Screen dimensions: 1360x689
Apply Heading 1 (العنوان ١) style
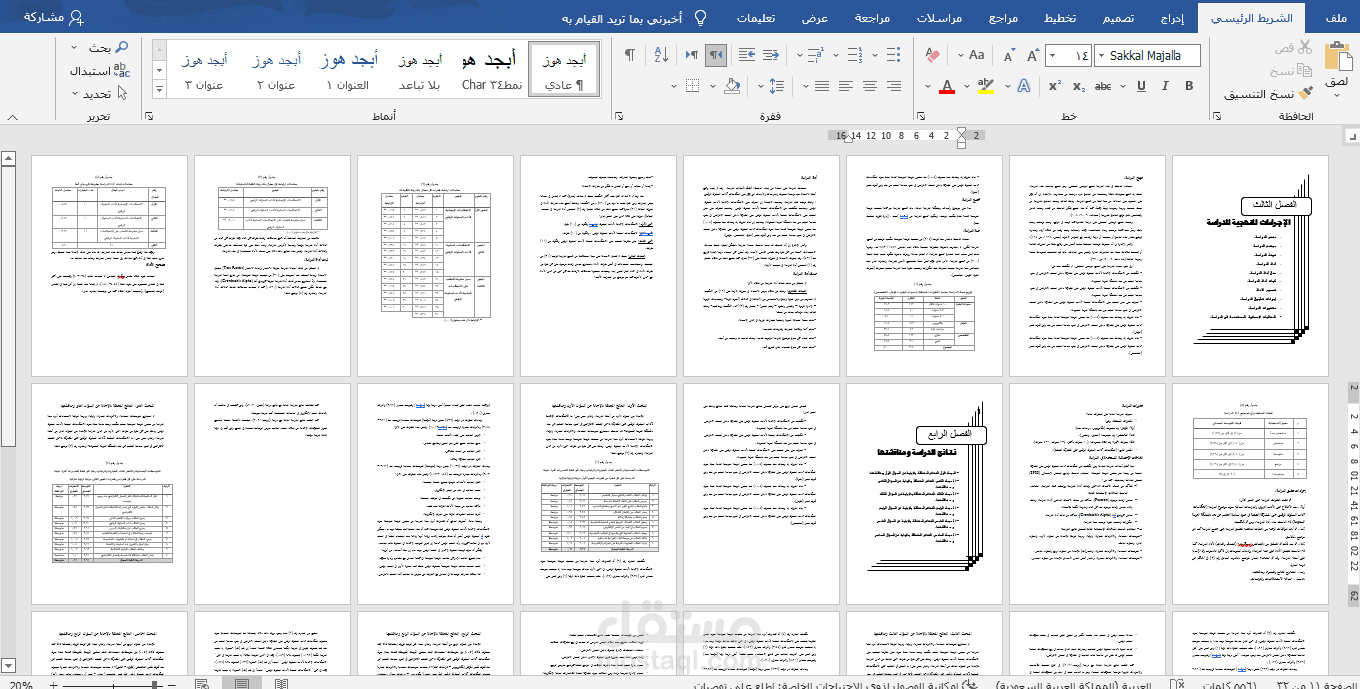pos(347,70)
